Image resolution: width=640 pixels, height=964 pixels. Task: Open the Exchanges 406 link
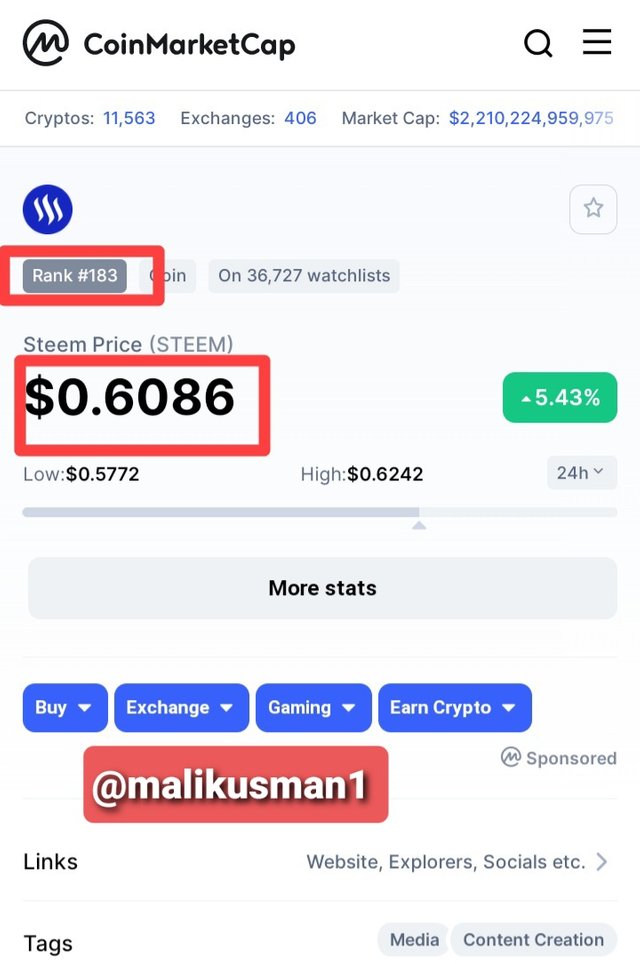pos(300,118)
